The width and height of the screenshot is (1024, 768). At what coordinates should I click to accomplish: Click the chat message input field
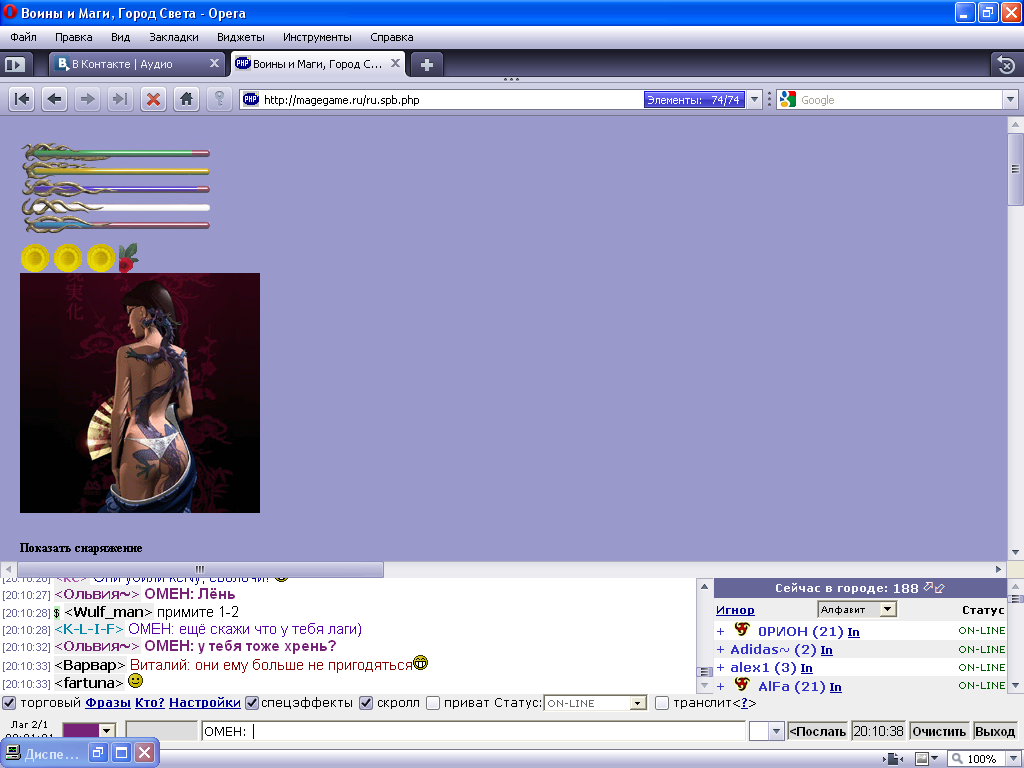(473, 731)
